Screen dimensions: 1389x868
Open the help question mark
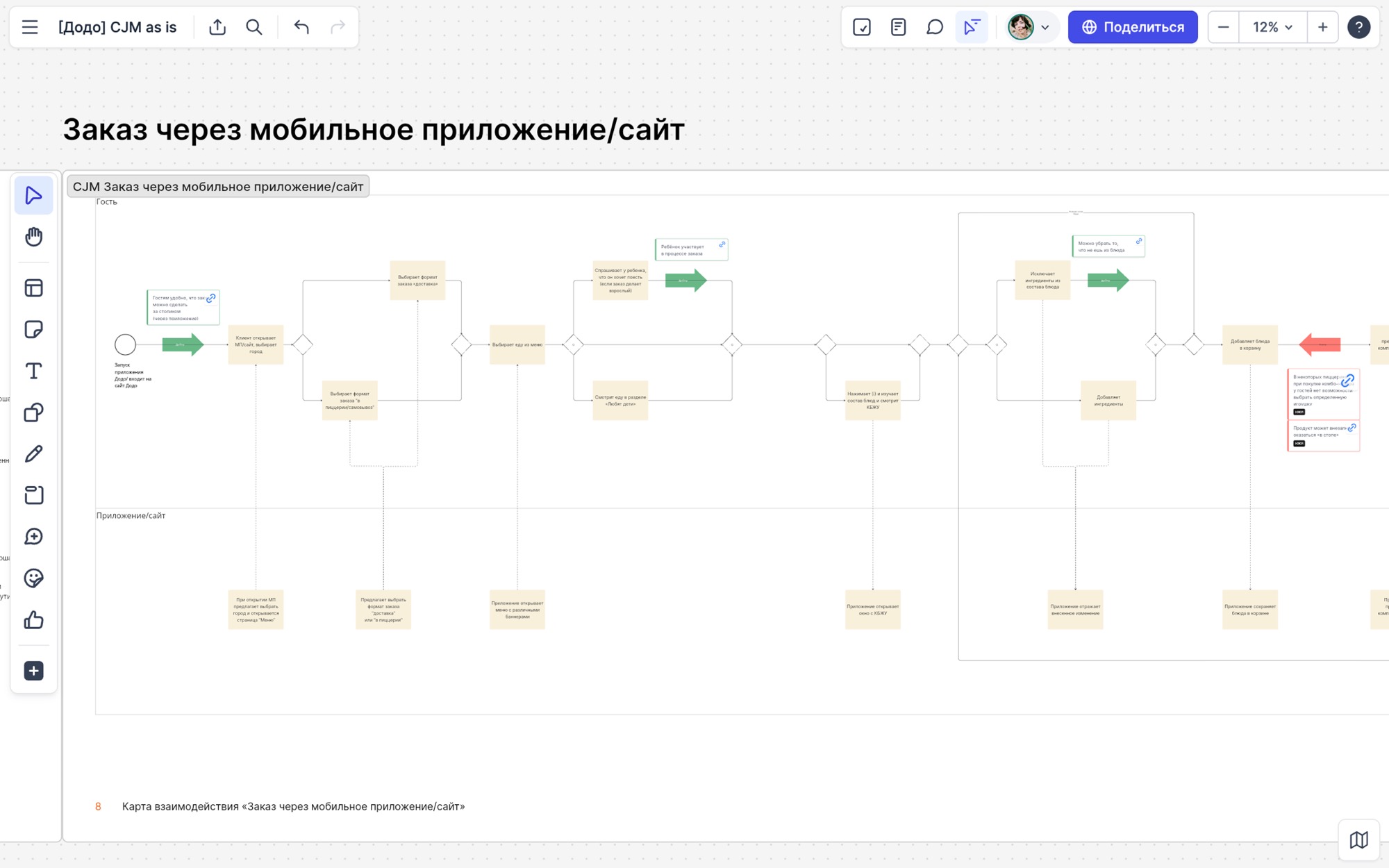click(x=1358, y=27)
